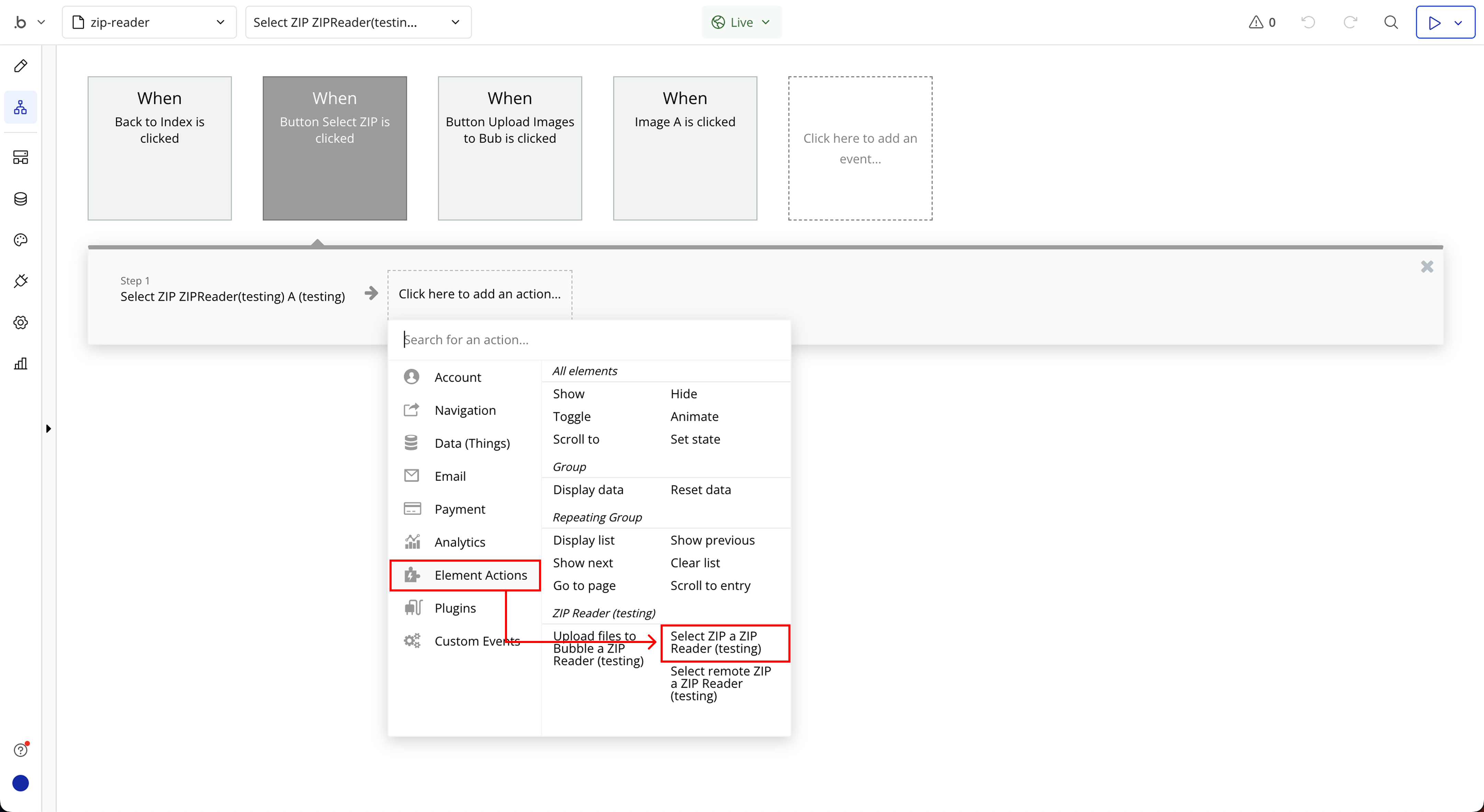Click the Preview play button
The height and width of the screenshot is (812, 1484).
coord(1435,22)
